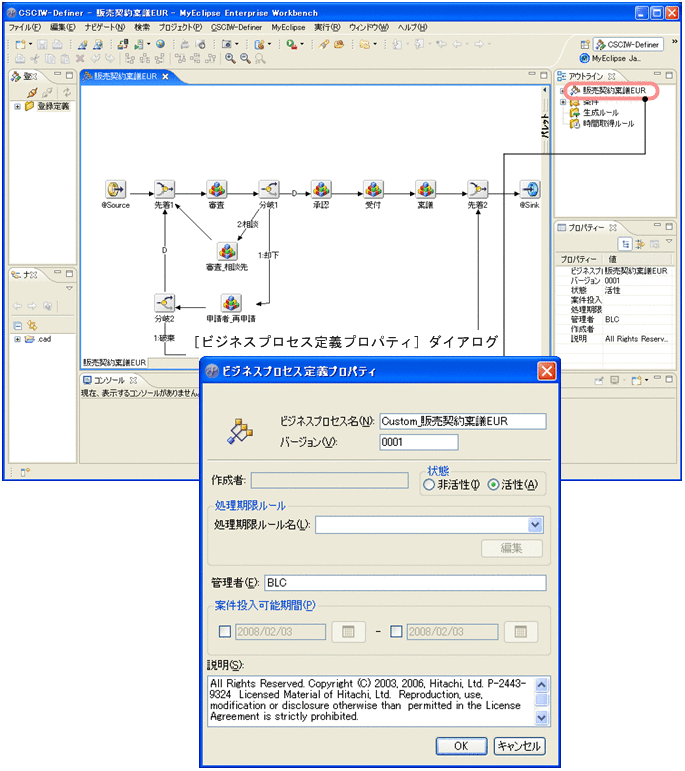The image size is (685, 771).
Task: Open the 編集(E) menu
Action: pyautogui.click(x=63, y=27)
